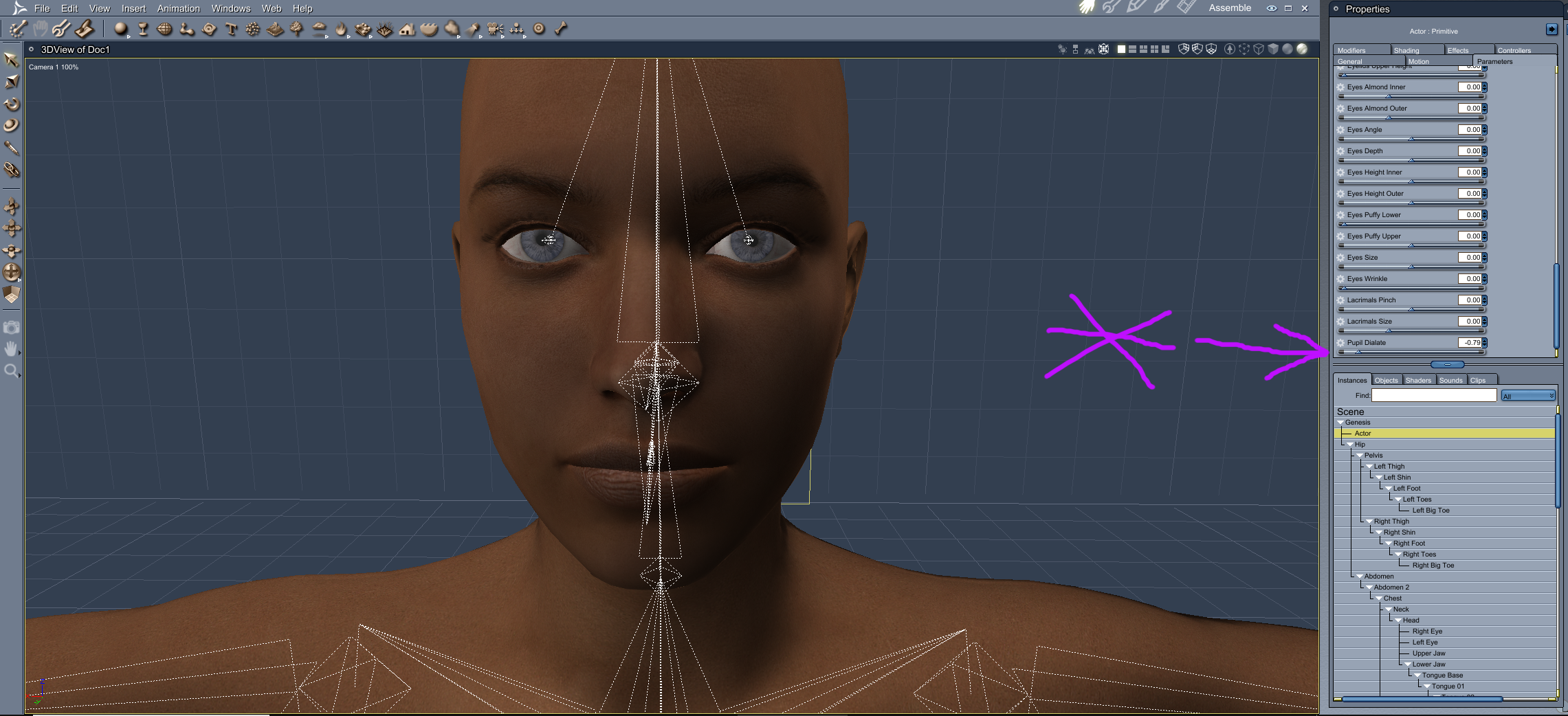Open the Model room wrench icon
1568x716 pixels.
[x=1110, y=8]
